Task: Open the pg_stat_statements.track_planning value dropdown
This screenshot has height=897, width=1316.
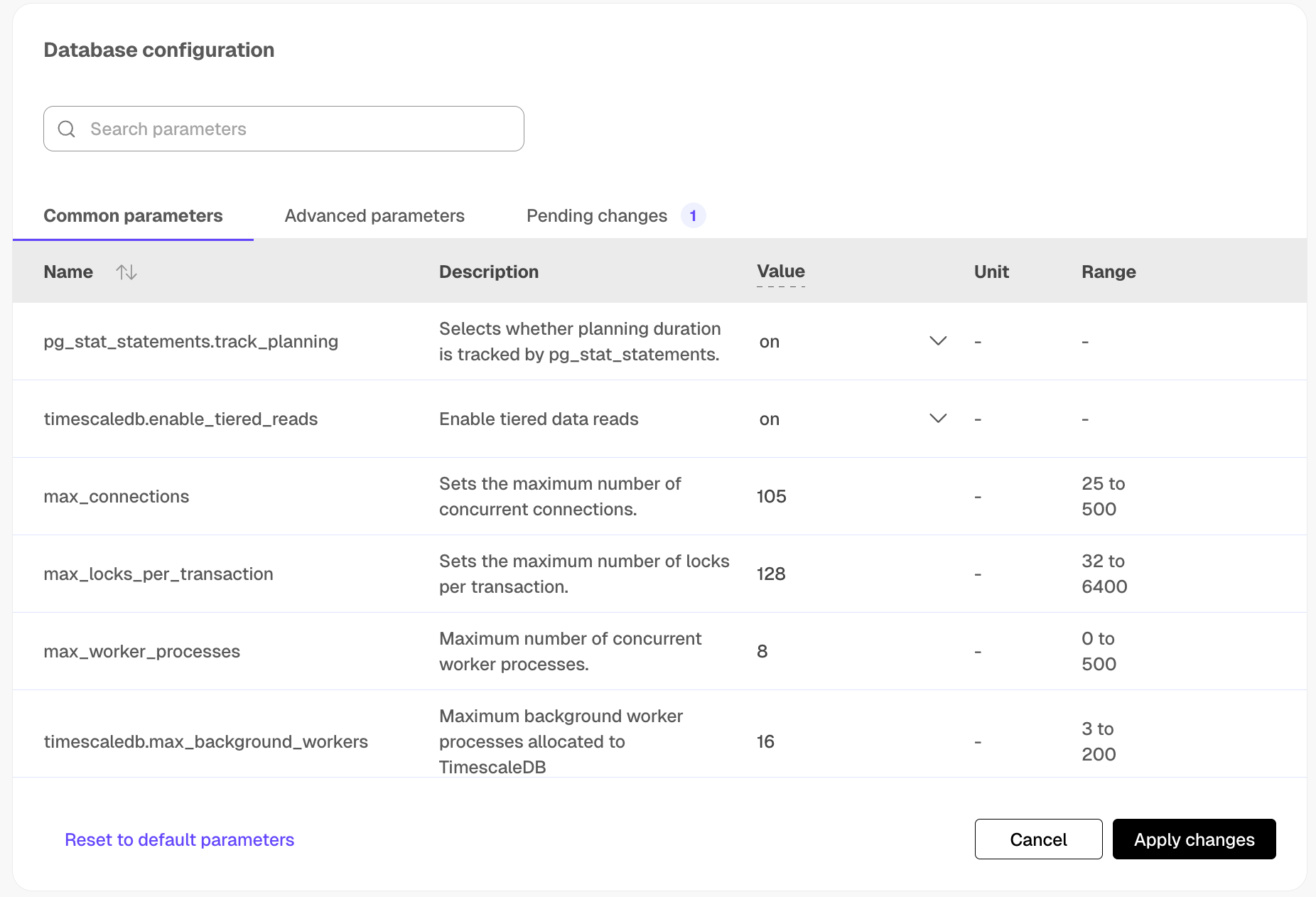Action: 938,340
